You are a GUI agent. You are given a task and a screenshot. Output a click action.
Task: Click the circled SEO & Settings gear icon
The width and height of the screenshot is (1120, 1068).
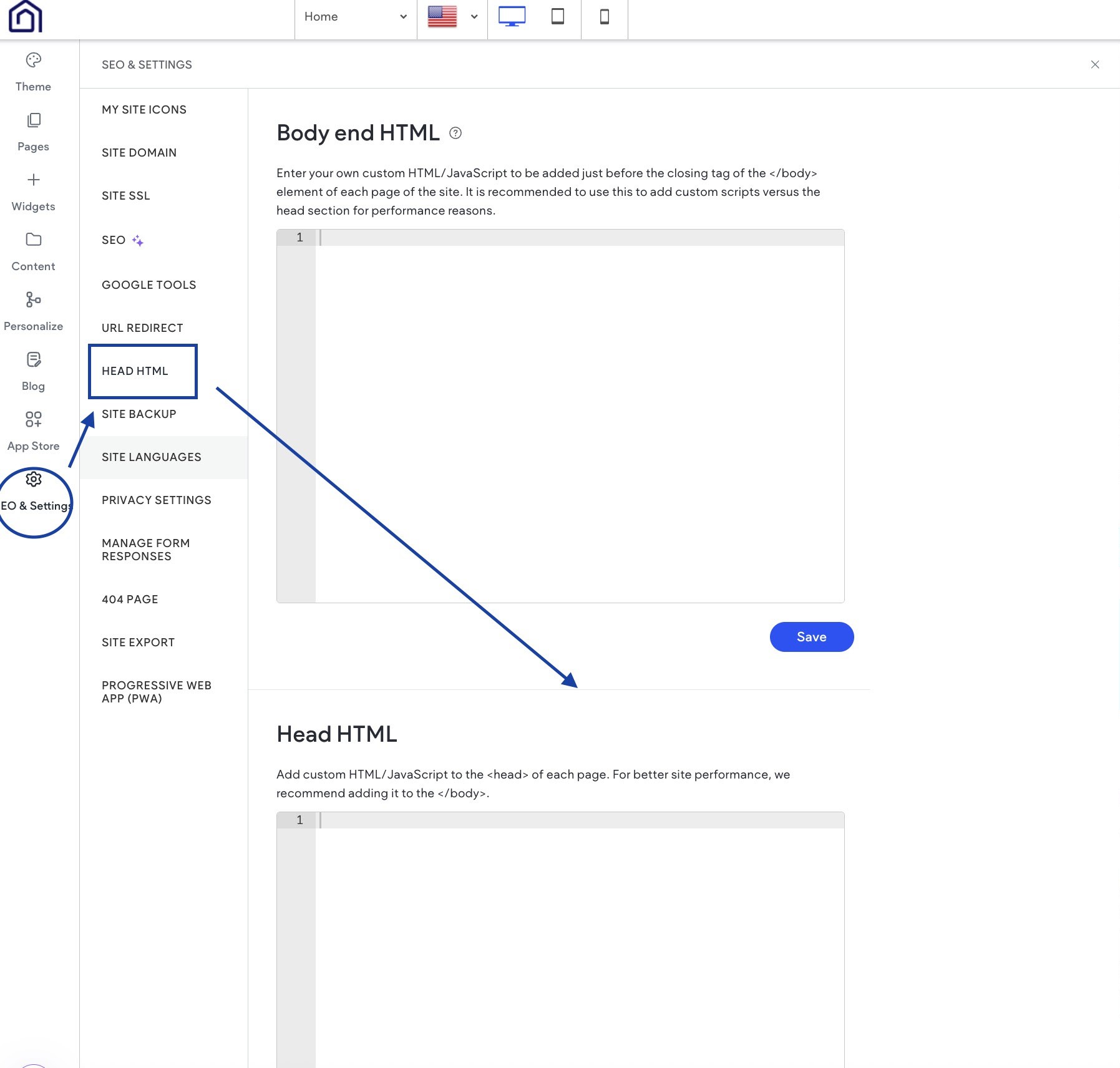click(33, 479)
